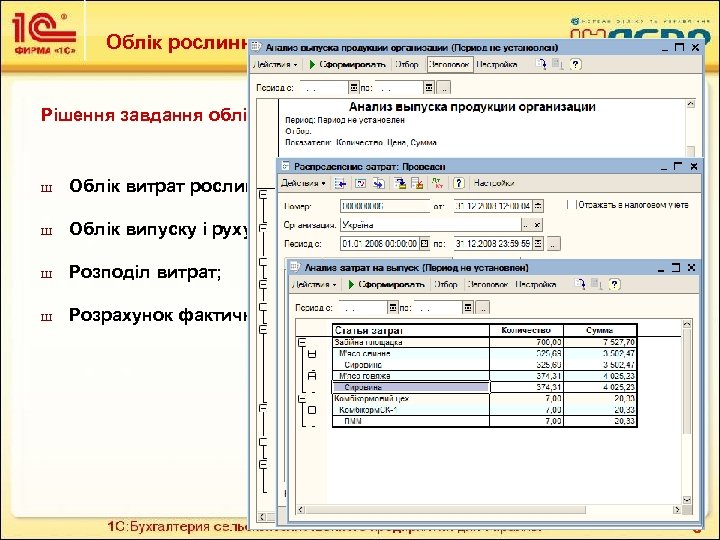Collapse the Комбікормовий цех group

pyautogui.click(x=302, y=399)
